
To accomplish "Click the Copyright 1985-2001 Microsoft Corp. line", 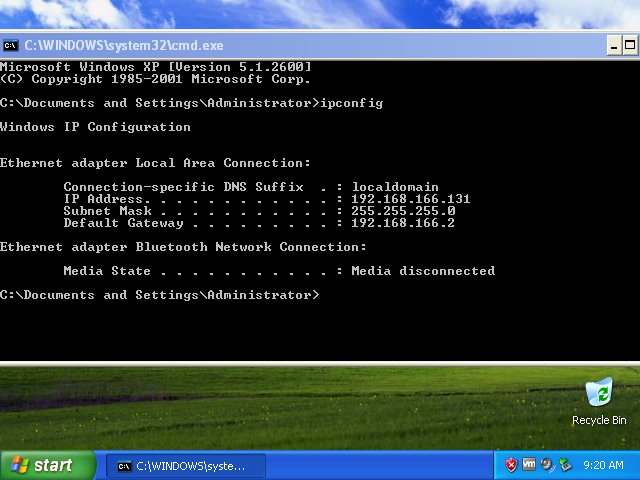I will [x=155, y=79].
